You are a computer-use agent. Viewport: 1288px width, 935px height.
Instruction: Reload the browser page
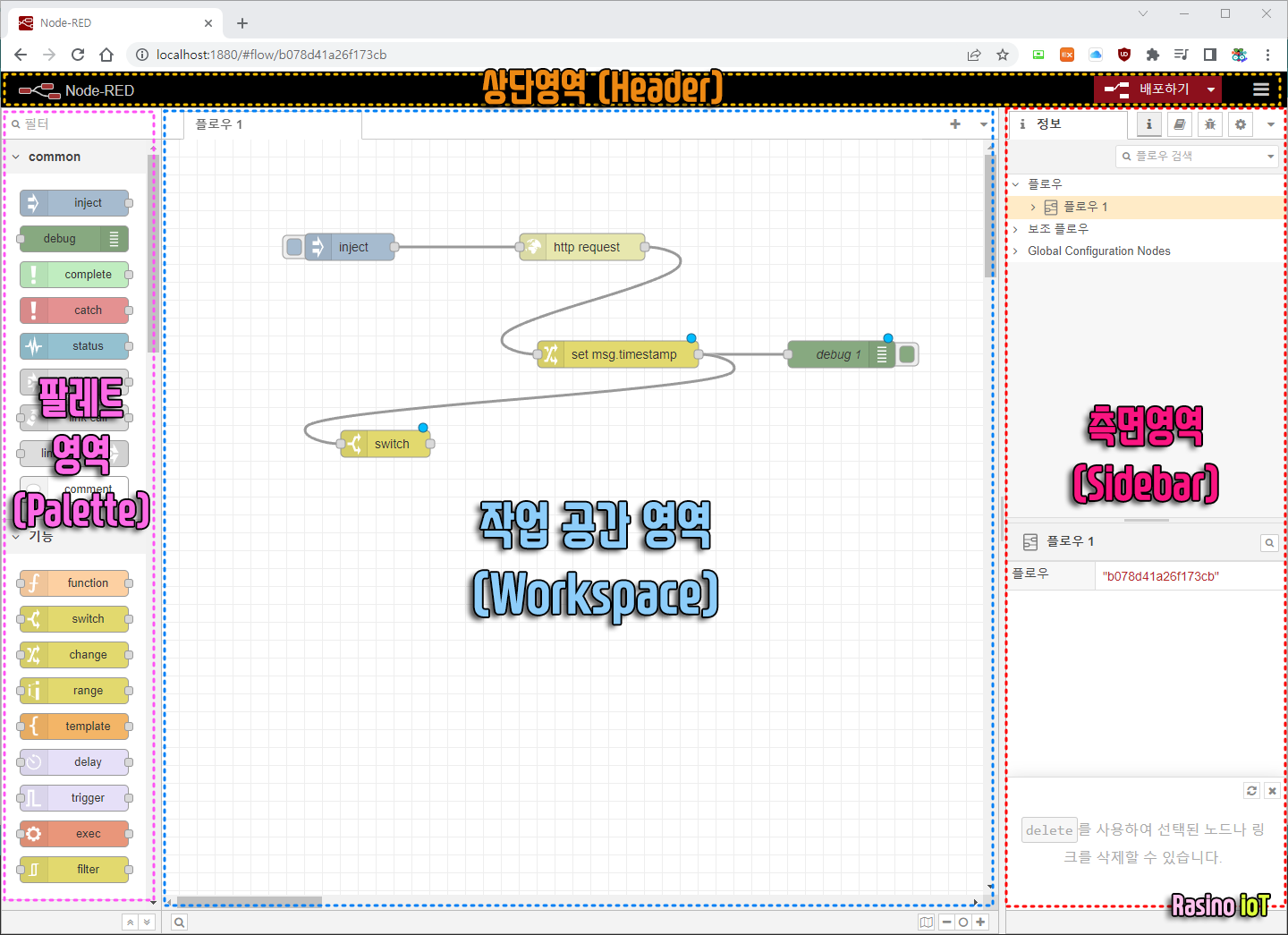(78, 55)
